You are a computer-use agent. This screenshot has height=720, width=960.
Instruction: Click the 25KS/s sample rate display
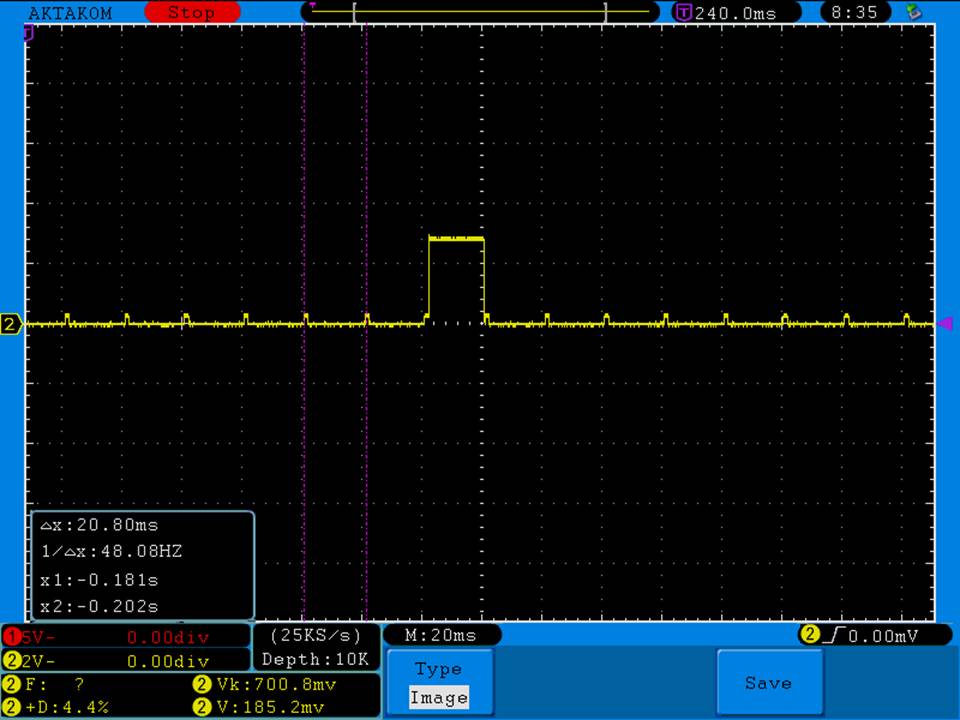(x=315, y=635)
